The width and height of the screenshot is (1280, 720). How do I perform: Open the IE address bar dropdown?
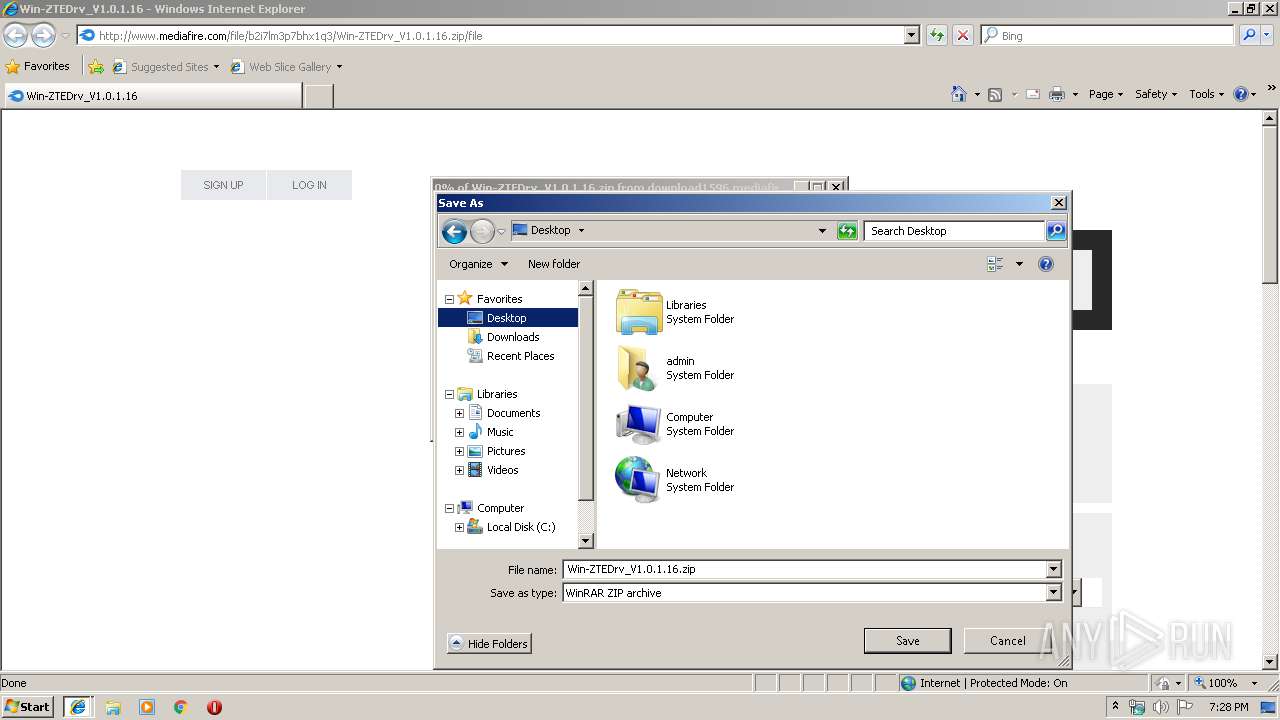point(911,35)
